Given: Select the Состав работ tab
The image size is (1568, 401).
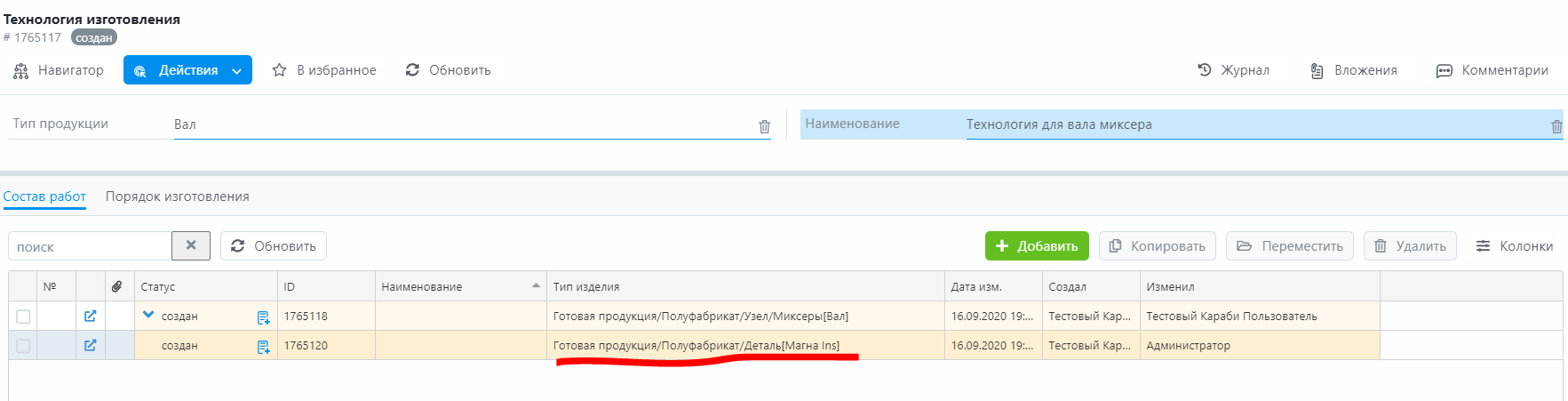Looking at the screenshot, I should [x=44, y=196].
